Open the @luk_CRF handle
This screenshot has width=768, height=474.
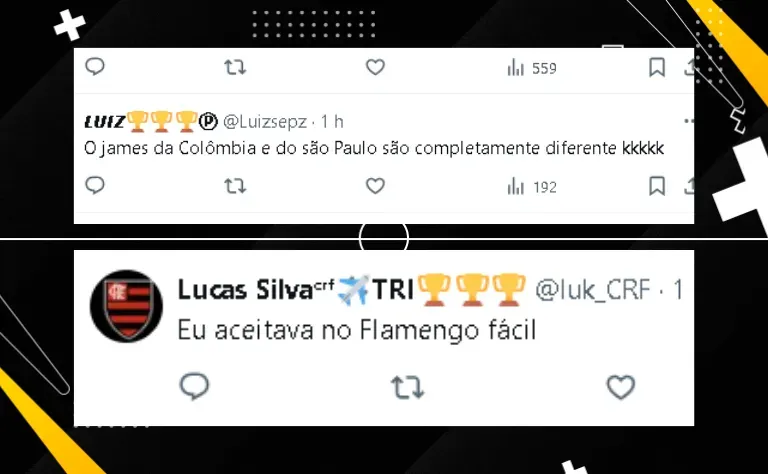[x=593, y=289]
